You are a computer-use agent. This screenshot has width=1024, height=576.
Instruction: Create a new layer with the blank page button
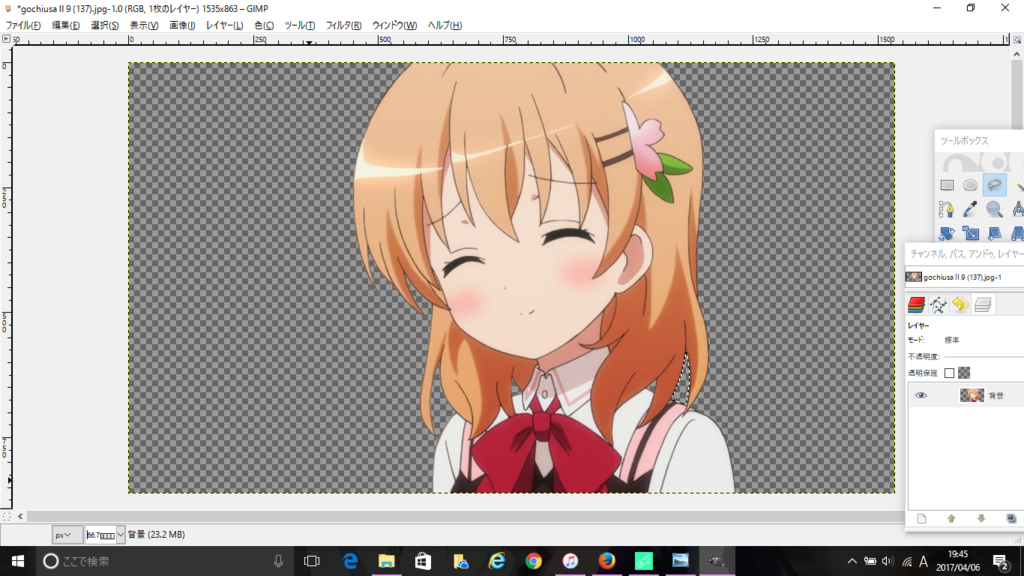tap(922, 517)
